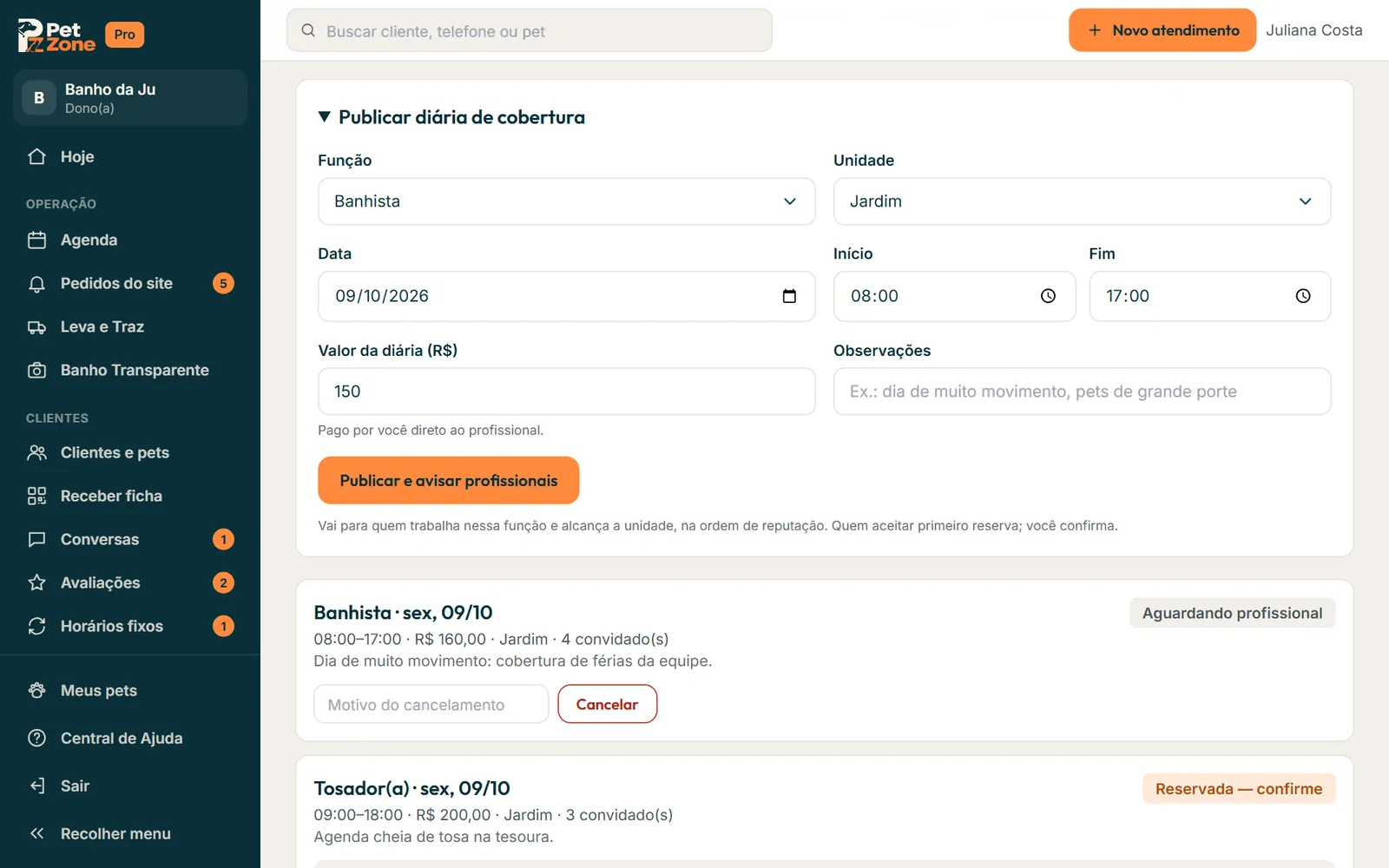1389x868 pixels.
Task: Open the Unidade dropdown showing Jardim
Action: pos(1082,201)
